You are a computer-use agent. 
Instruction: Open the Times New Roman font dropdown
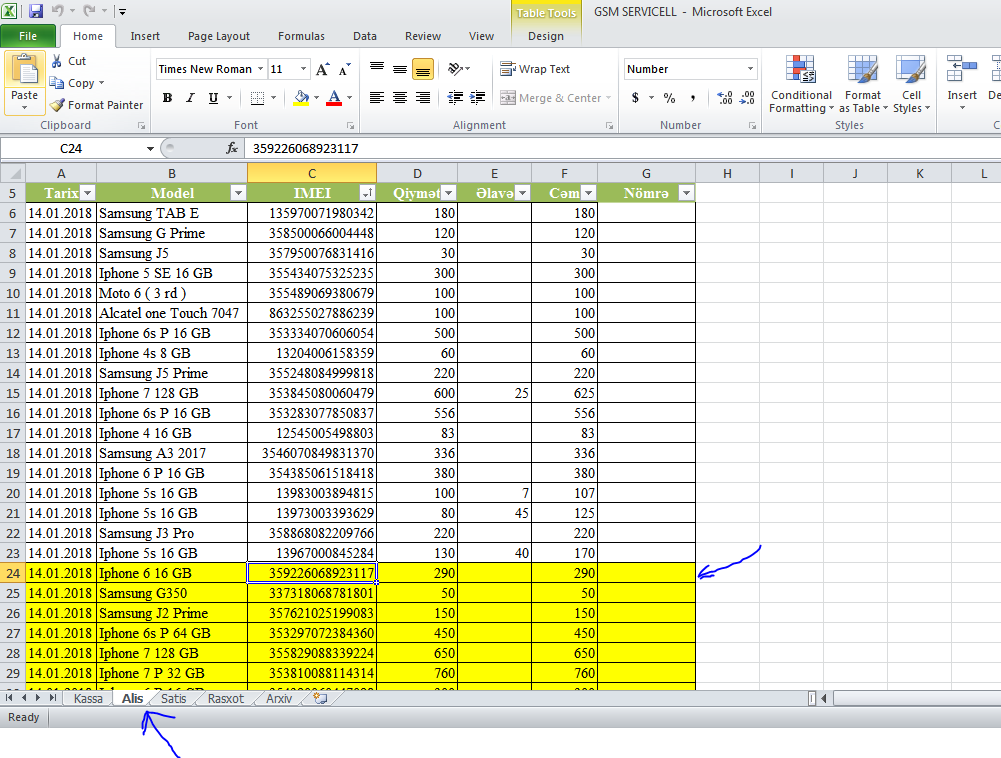click(260, 69)
